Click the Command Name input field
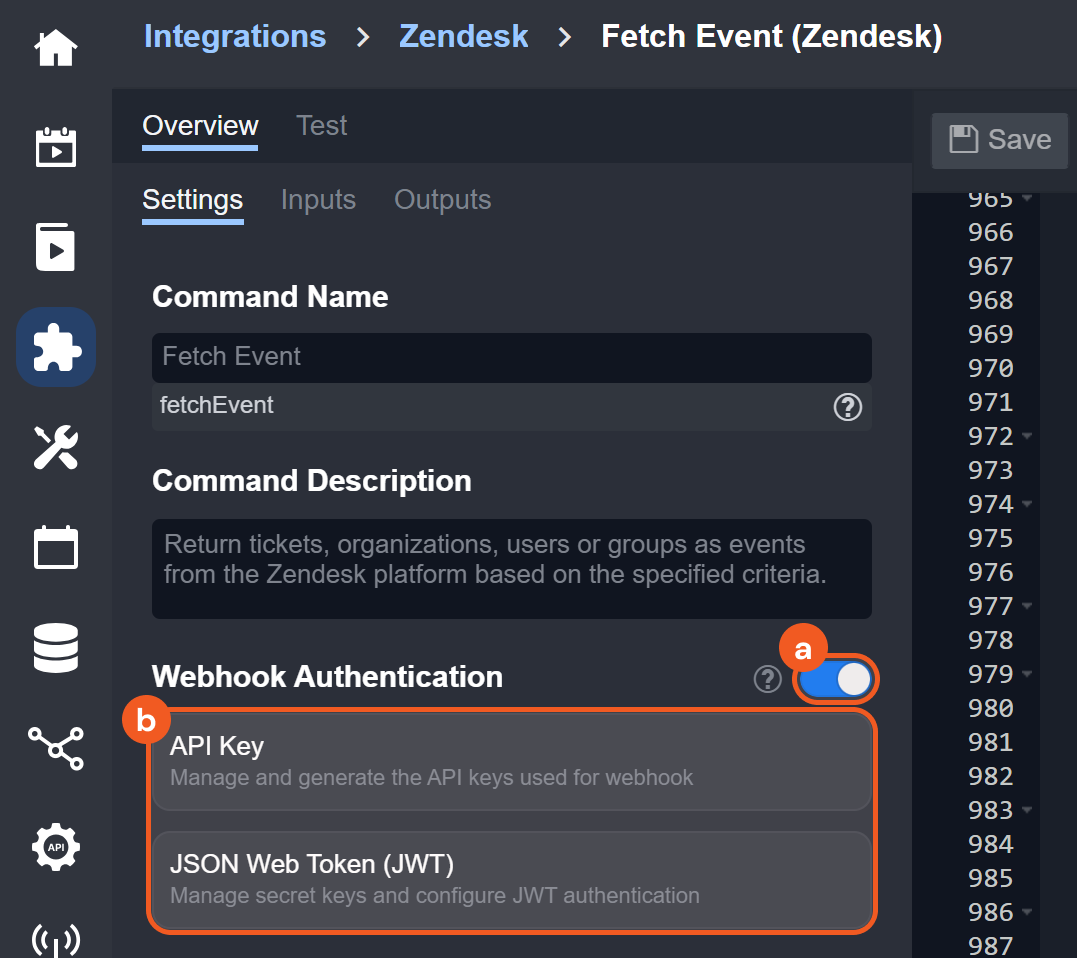This screenshot has height=958, width=1077. [511, 357]
